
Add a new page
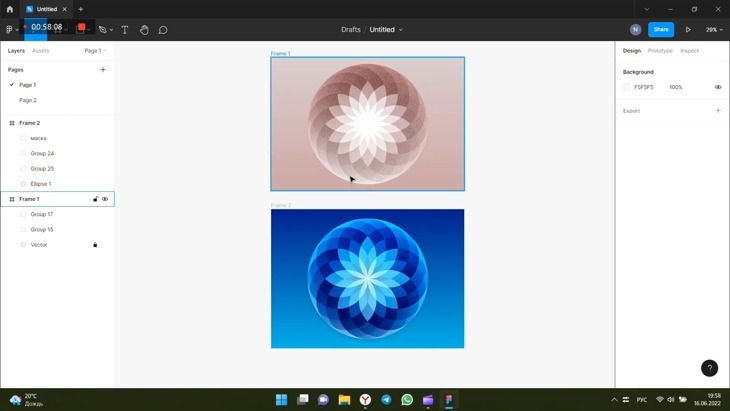[x=103, y=70]
